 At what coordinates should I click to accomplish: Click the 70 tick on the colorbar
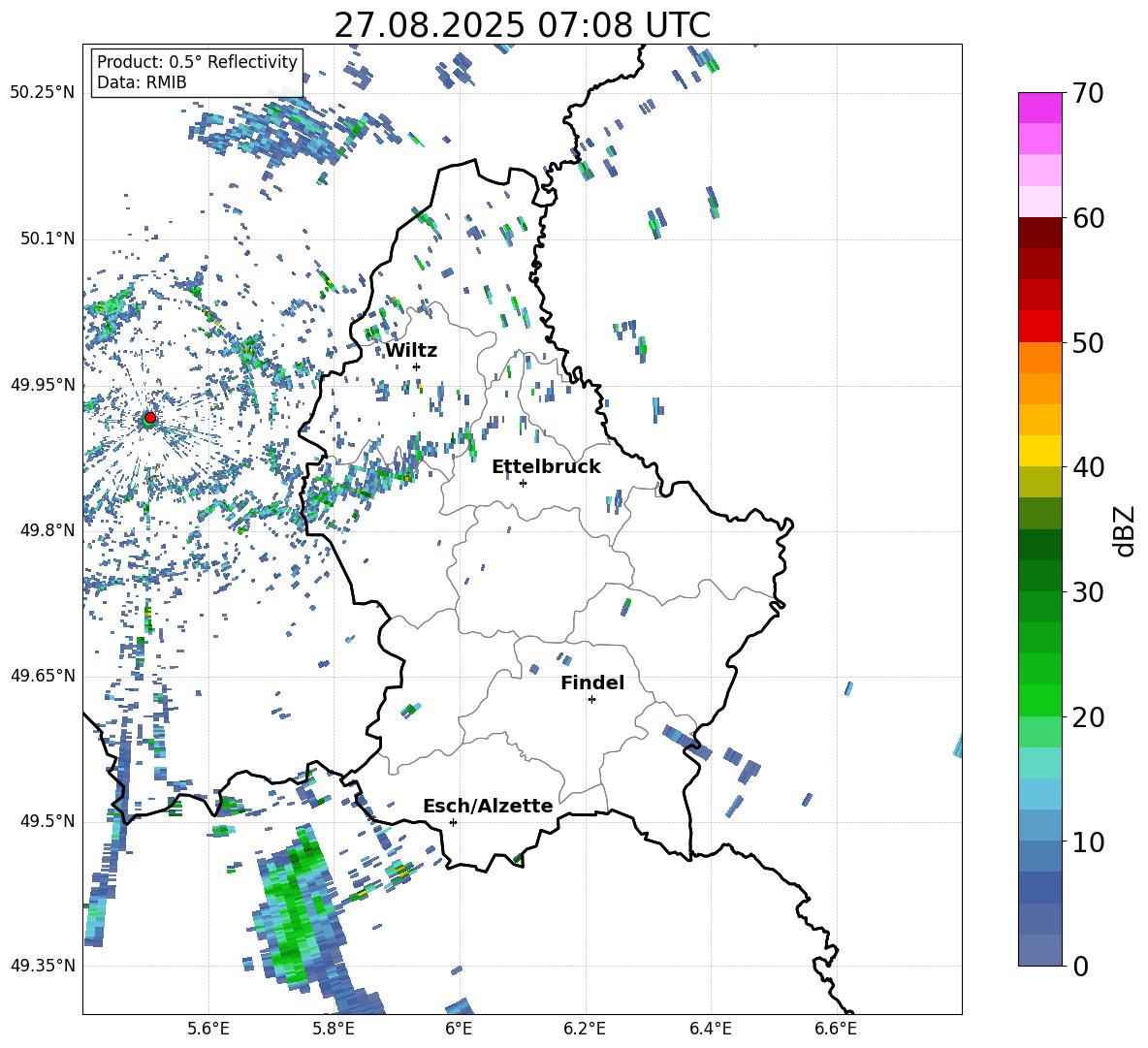1088,94
